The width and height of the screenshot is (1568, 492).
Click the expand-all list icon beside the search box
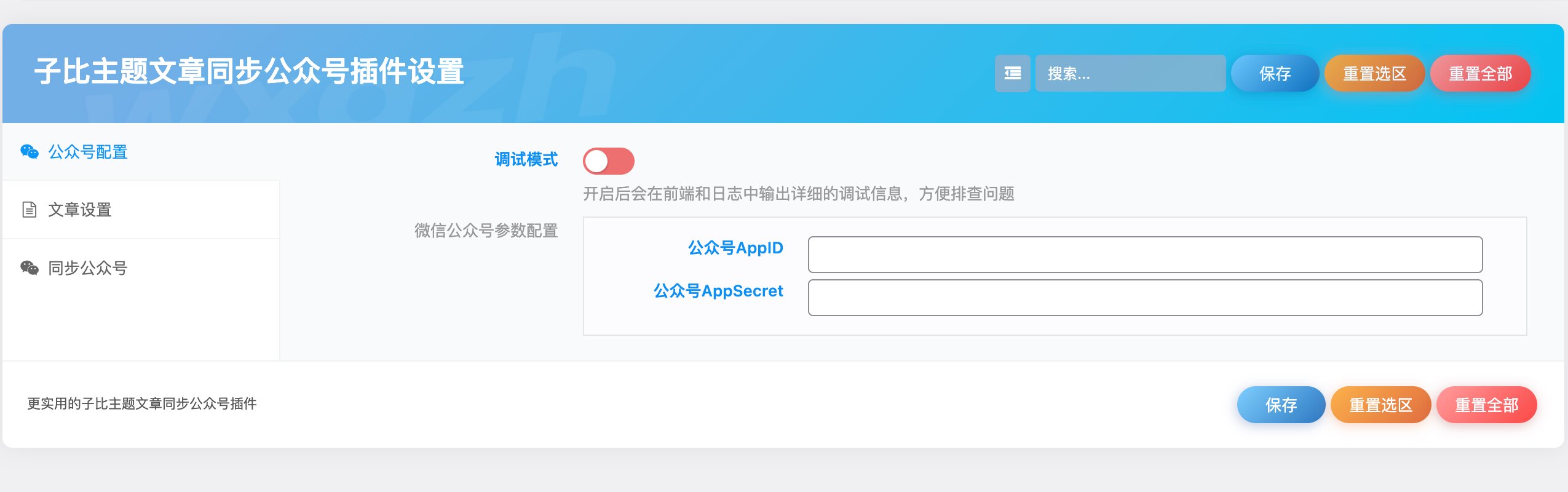[1012, 73]
